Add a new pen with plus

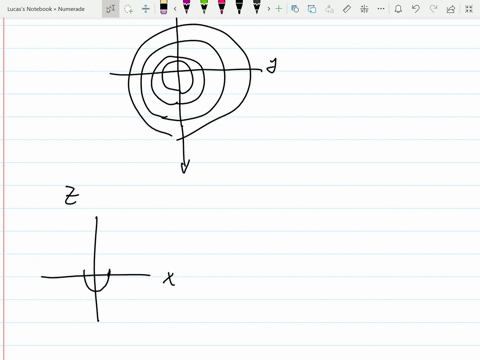pos(279,9)
